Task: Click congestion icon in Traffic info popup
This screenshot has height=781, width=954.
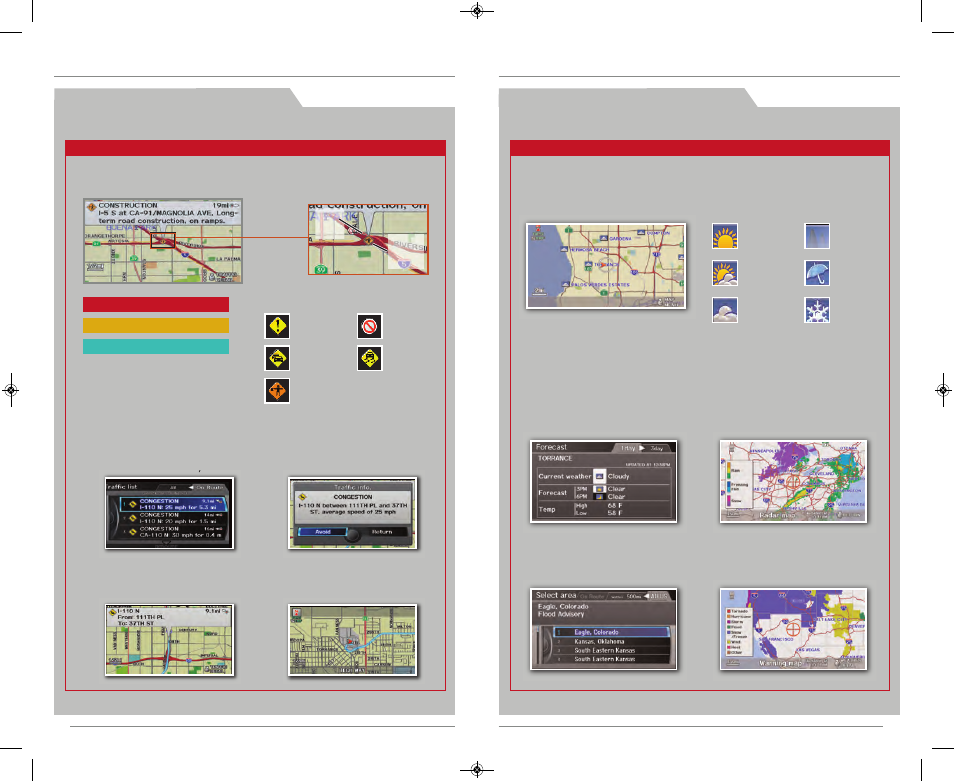Action: tap(302, 497)
